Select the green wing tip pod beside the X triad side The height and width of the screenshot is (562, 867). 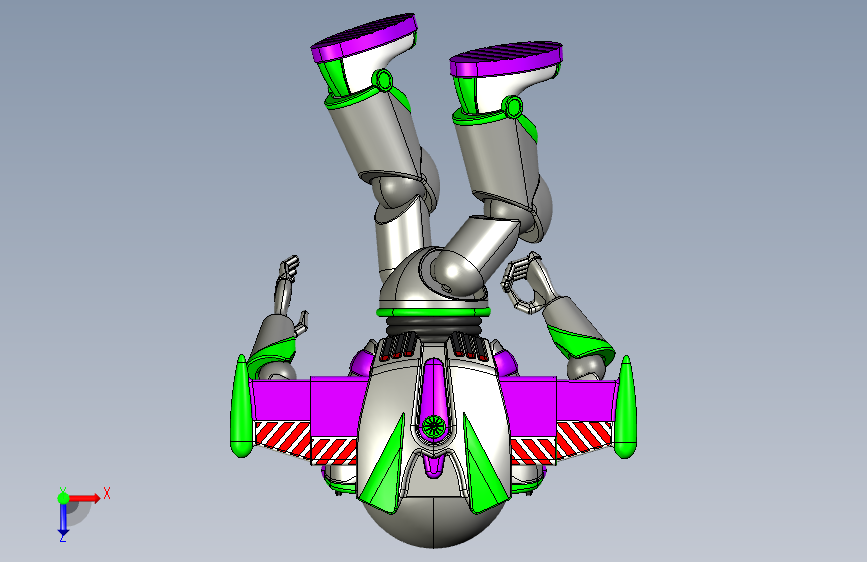(241, 407)
